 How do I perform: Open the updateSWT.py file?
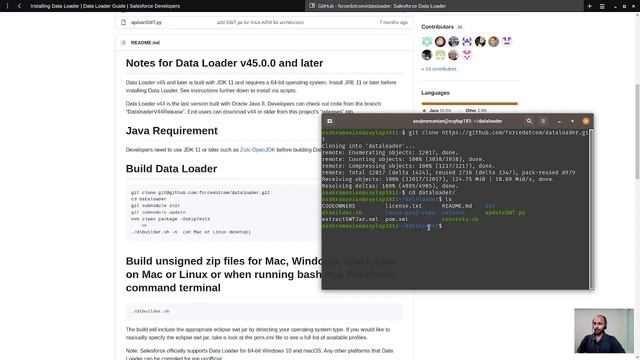pos(146,22)
